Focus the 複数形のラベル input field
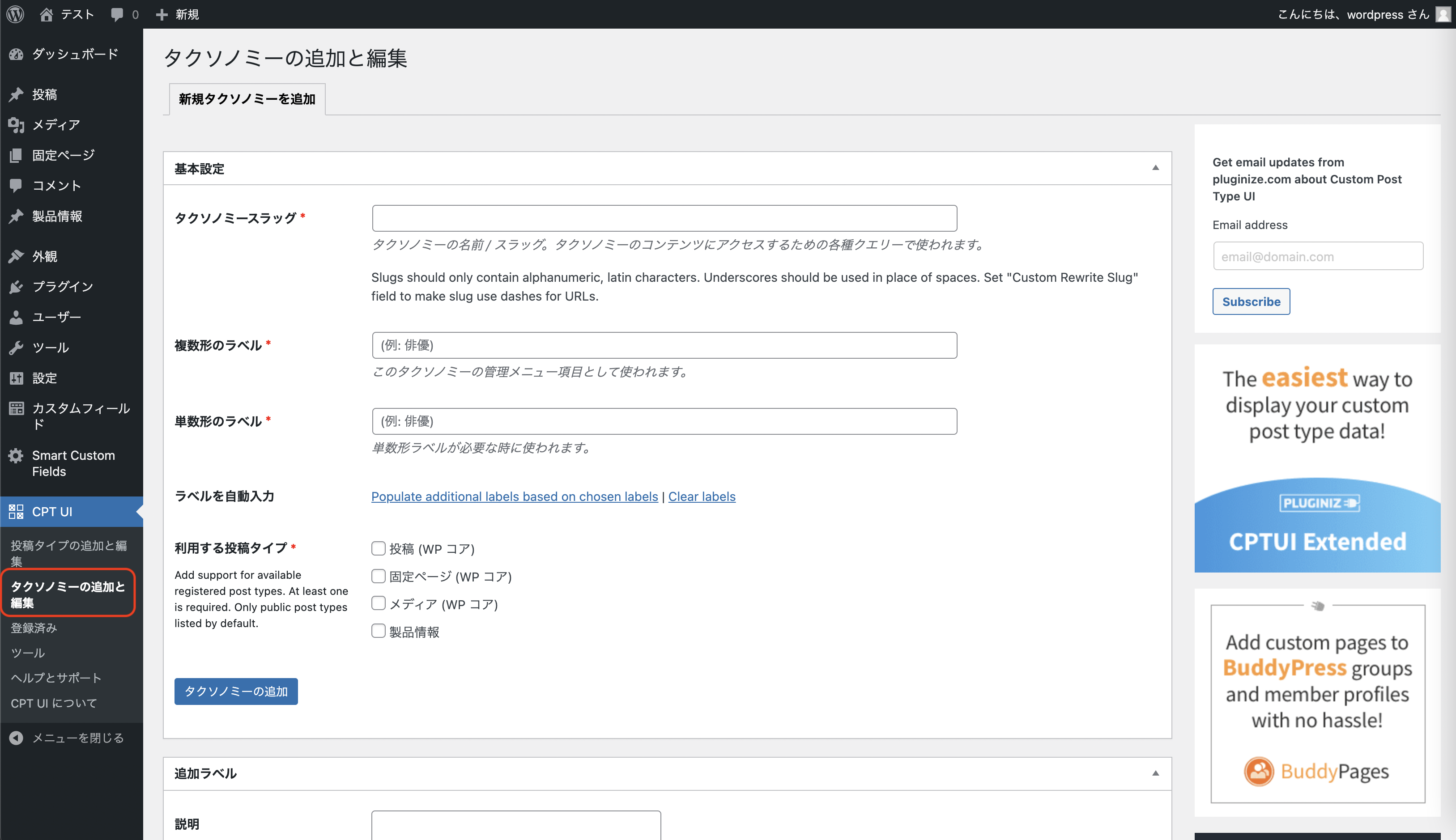Screen dimensions: 1456x840 (x=664, y=345)
